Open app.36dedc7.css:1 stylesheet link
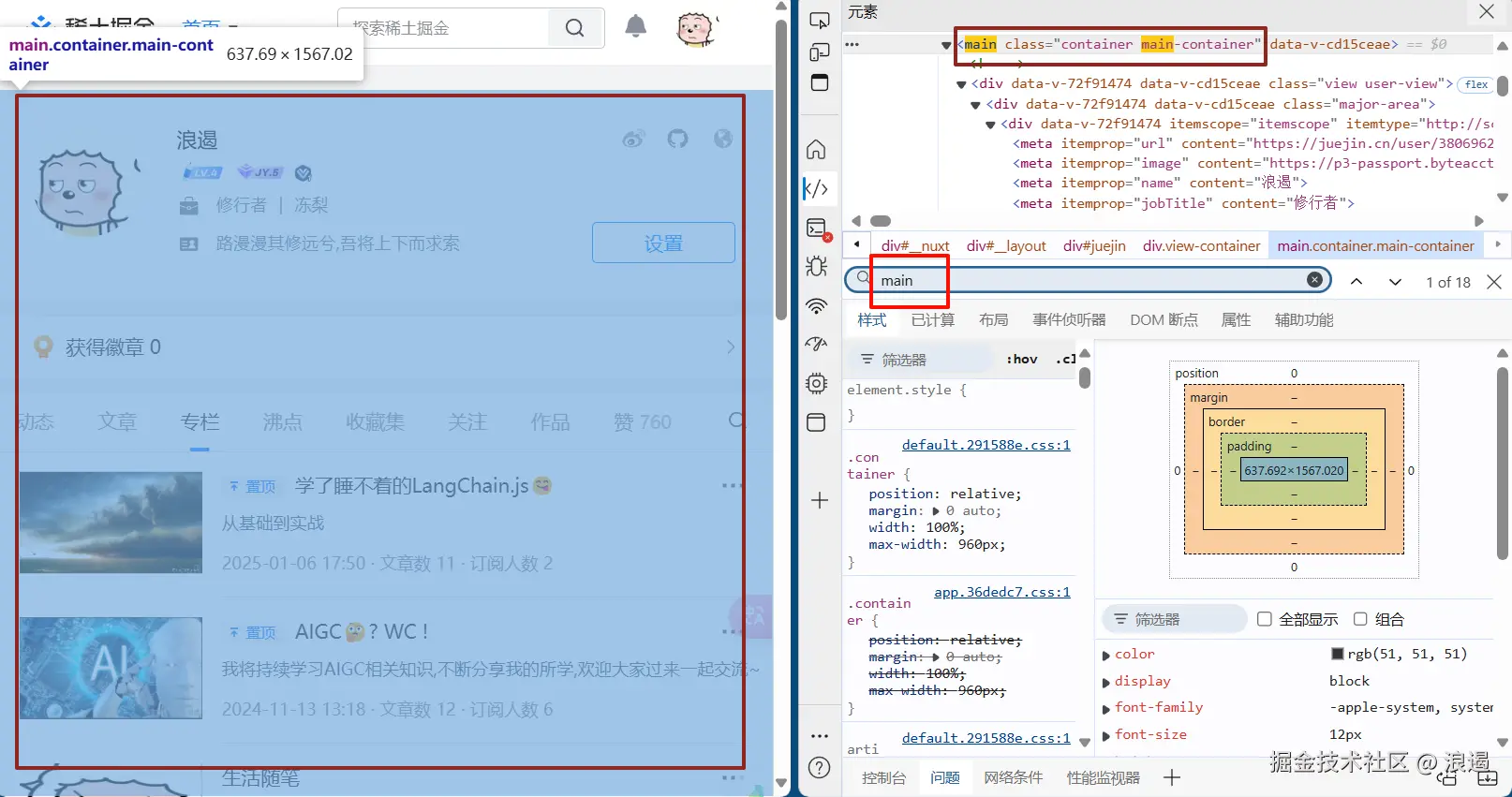1512x797 pixels. (x=1002, y=592)
